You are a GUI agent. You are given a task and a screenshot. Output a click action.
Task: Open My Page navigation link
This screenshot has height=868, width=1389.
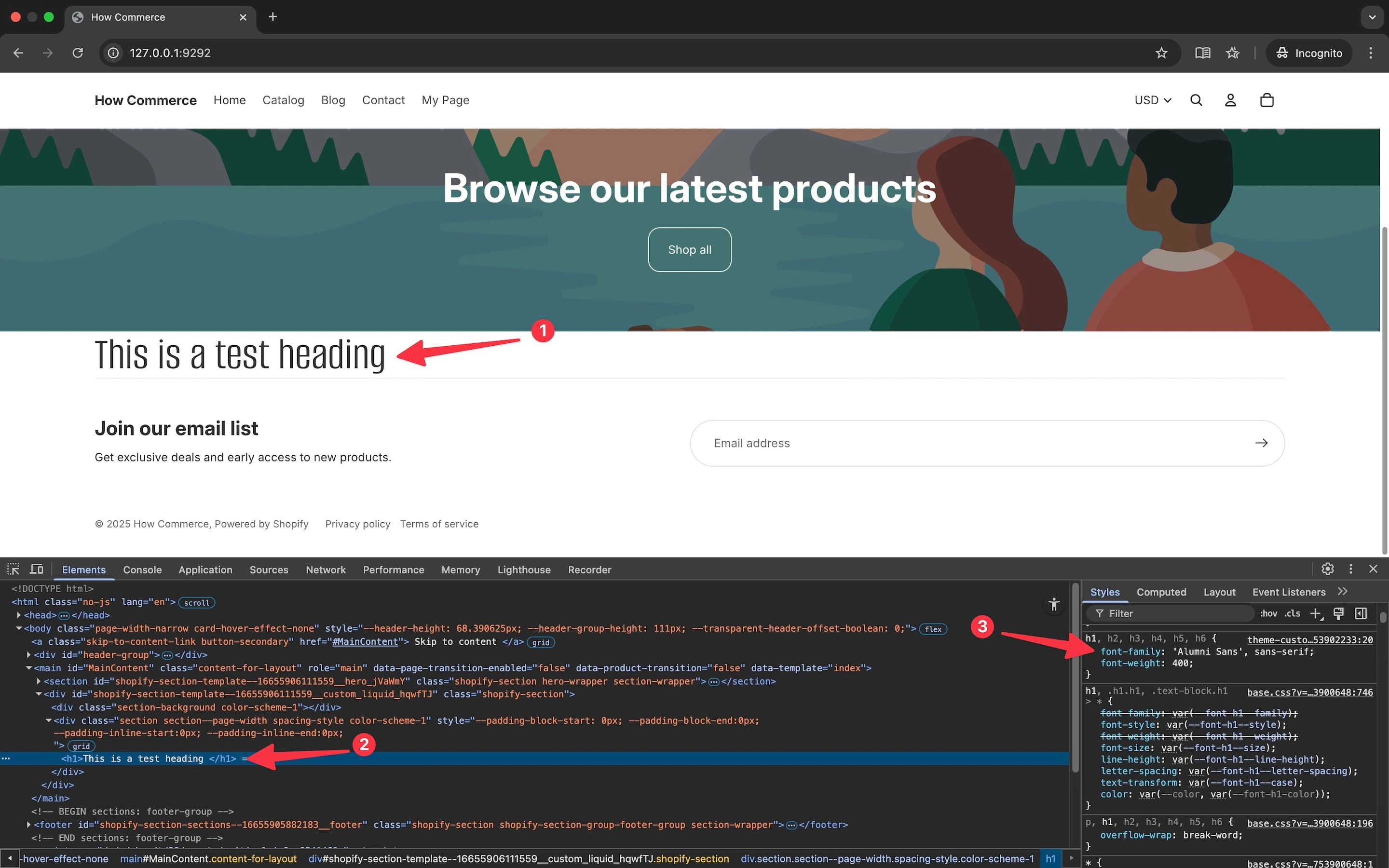446,100
